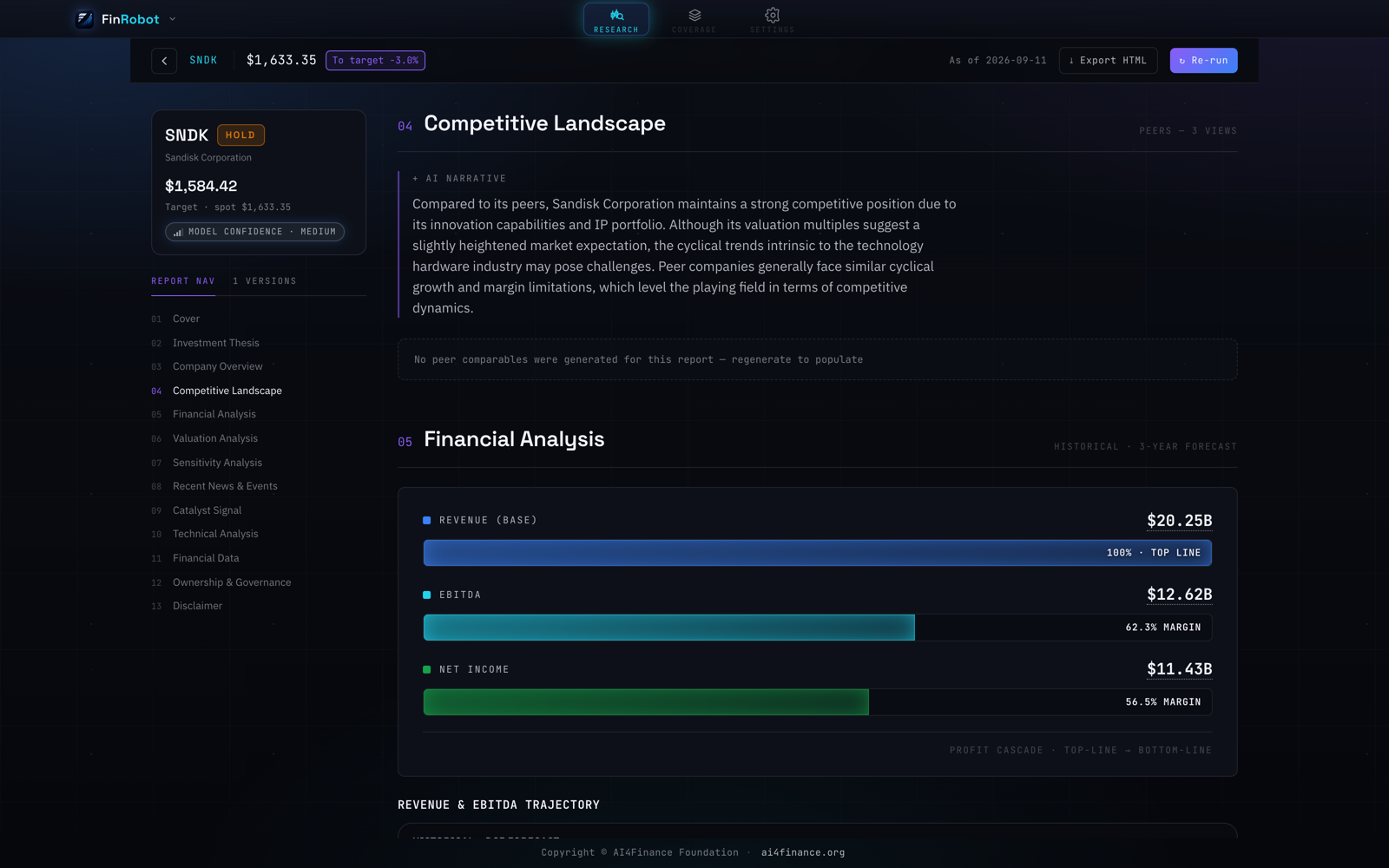Go back with the left chevron button
Image resolution: width=1389 pixels, height=868 pixels.
tap(164, 61)
